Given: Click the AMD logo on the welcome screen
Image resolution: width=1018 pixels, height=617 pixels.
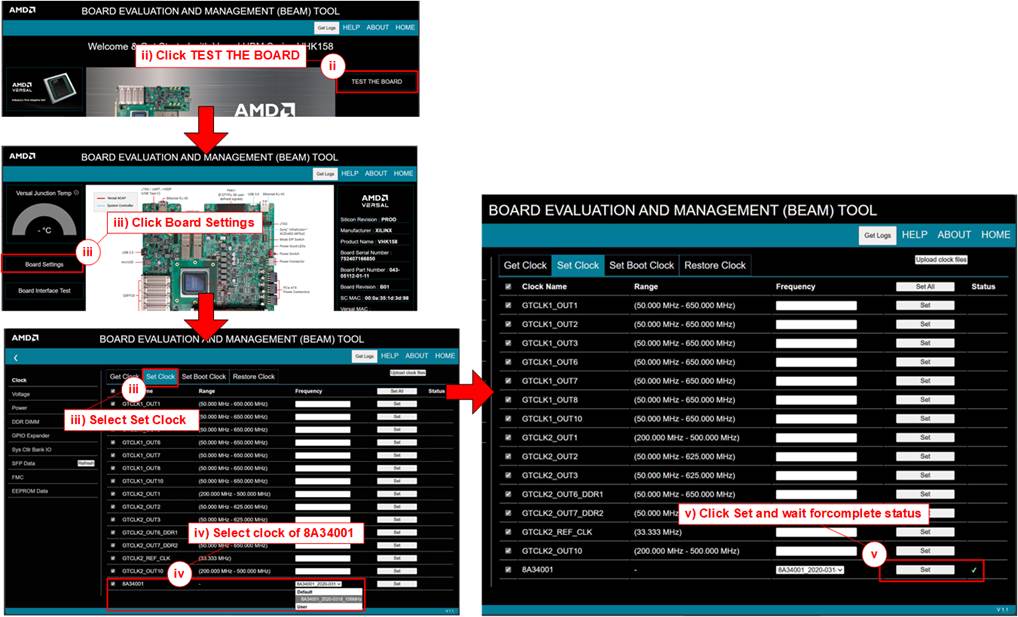Looking at the screenshot, I should point(22,10).
